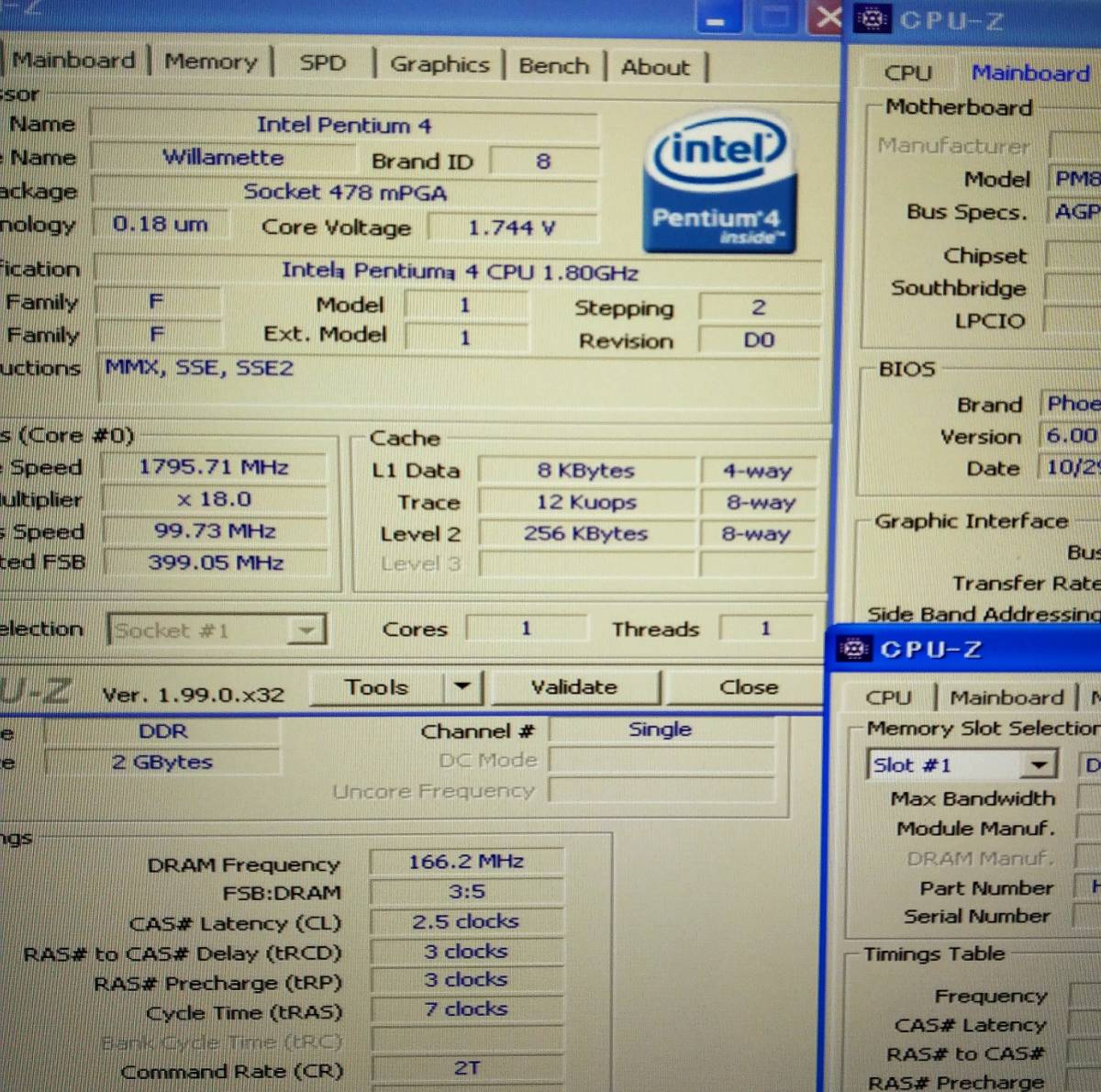Click the empty Level 3 cache size field

[x=586, y=564]
